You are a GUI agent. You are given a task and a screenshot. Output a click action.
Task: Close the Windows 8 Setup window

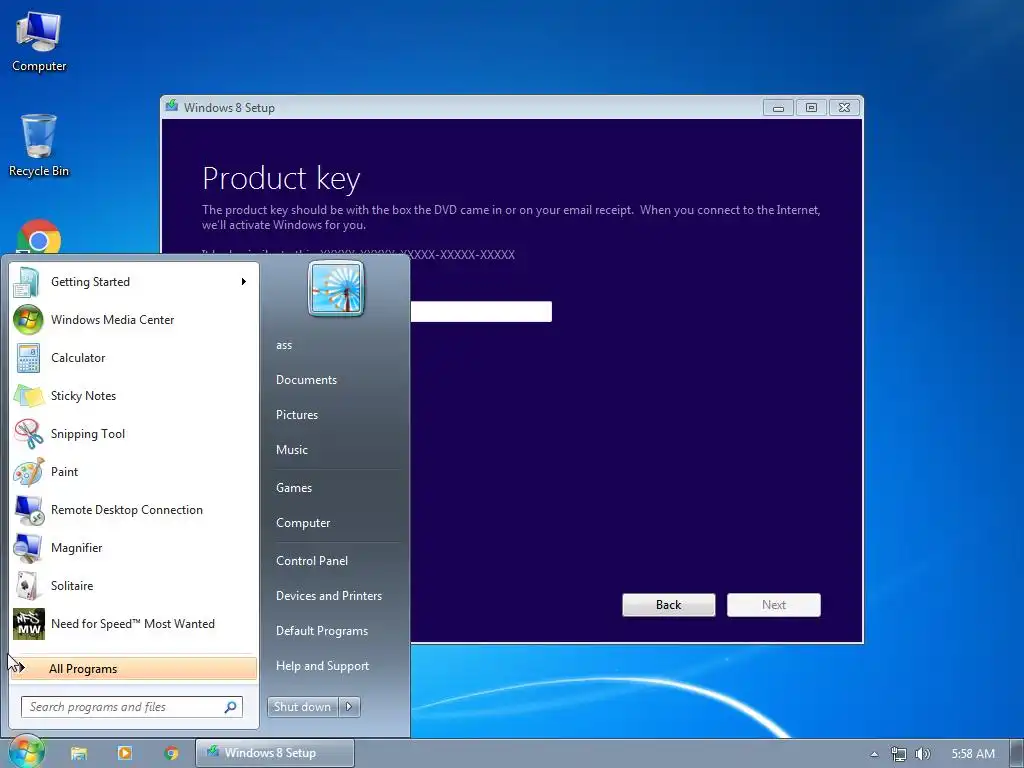click(844, 107)
